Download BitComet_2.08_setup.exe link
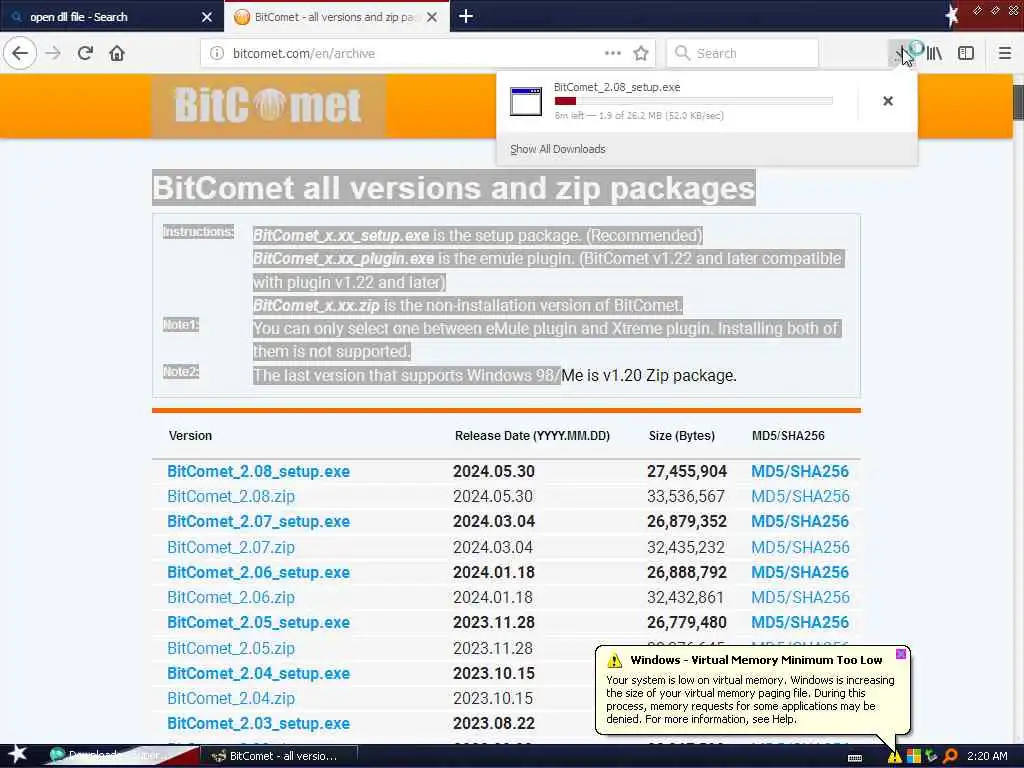The height and width of the screenshot is (768, 1024). pyautogui.click(x=259, y=472)
